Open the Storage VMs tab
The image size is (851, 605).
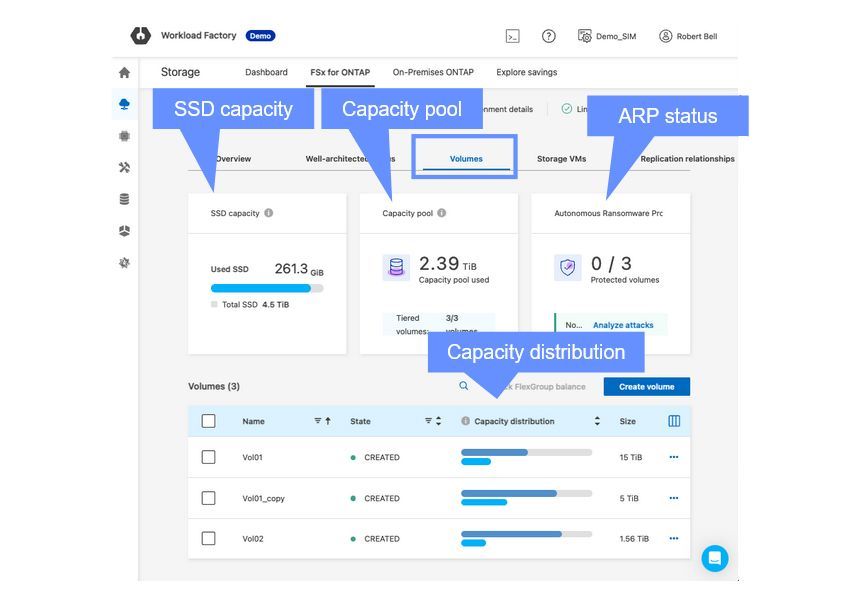click(x=561, y=158)
